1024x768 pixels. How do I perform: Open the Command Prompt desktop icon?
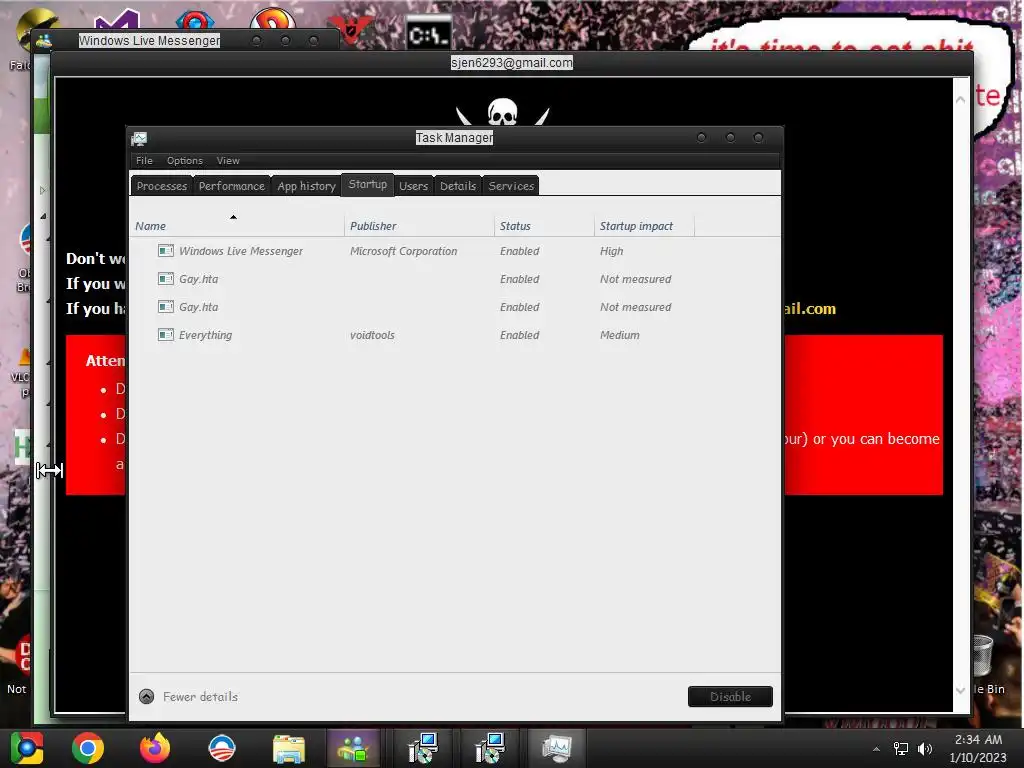428,33
